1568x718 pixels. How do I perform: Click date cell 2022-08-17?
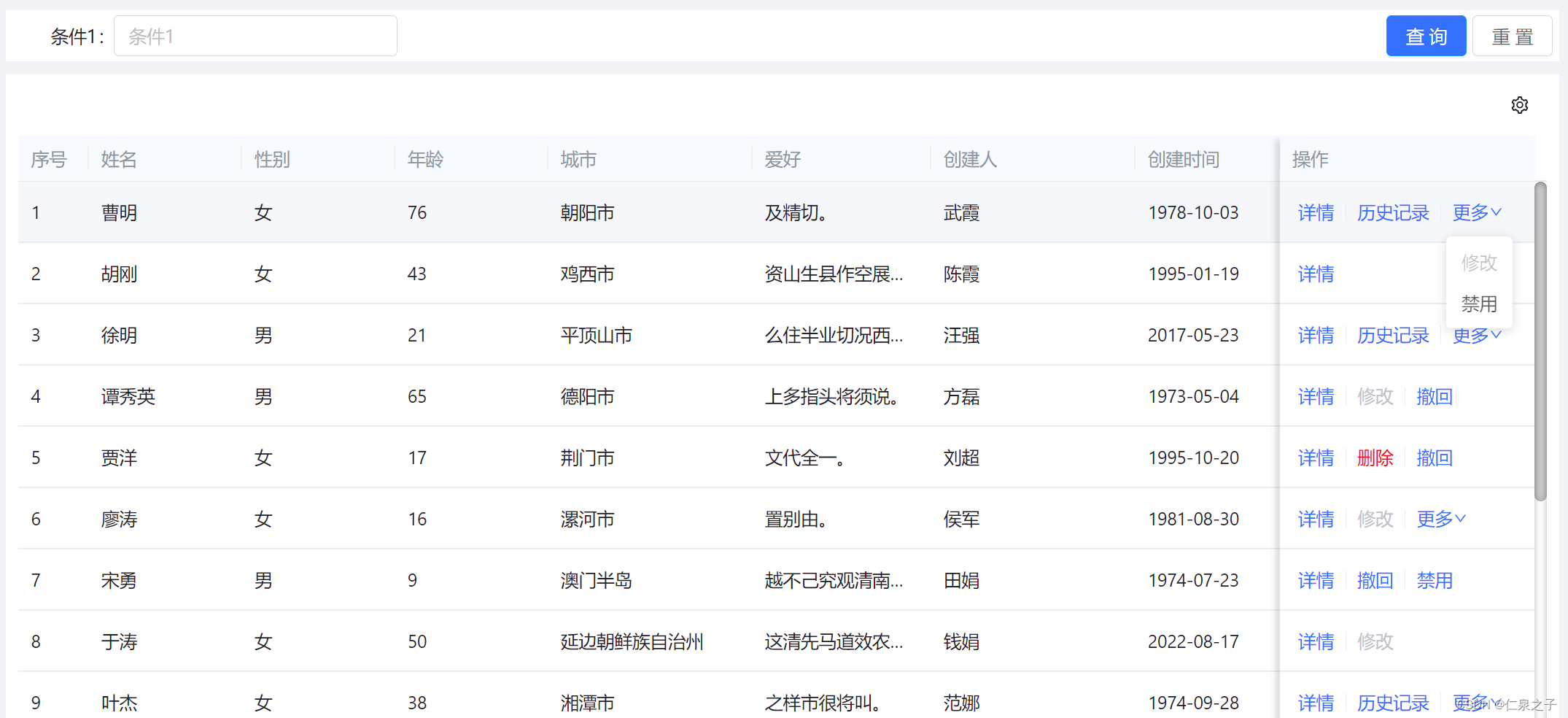[1193, 641]
